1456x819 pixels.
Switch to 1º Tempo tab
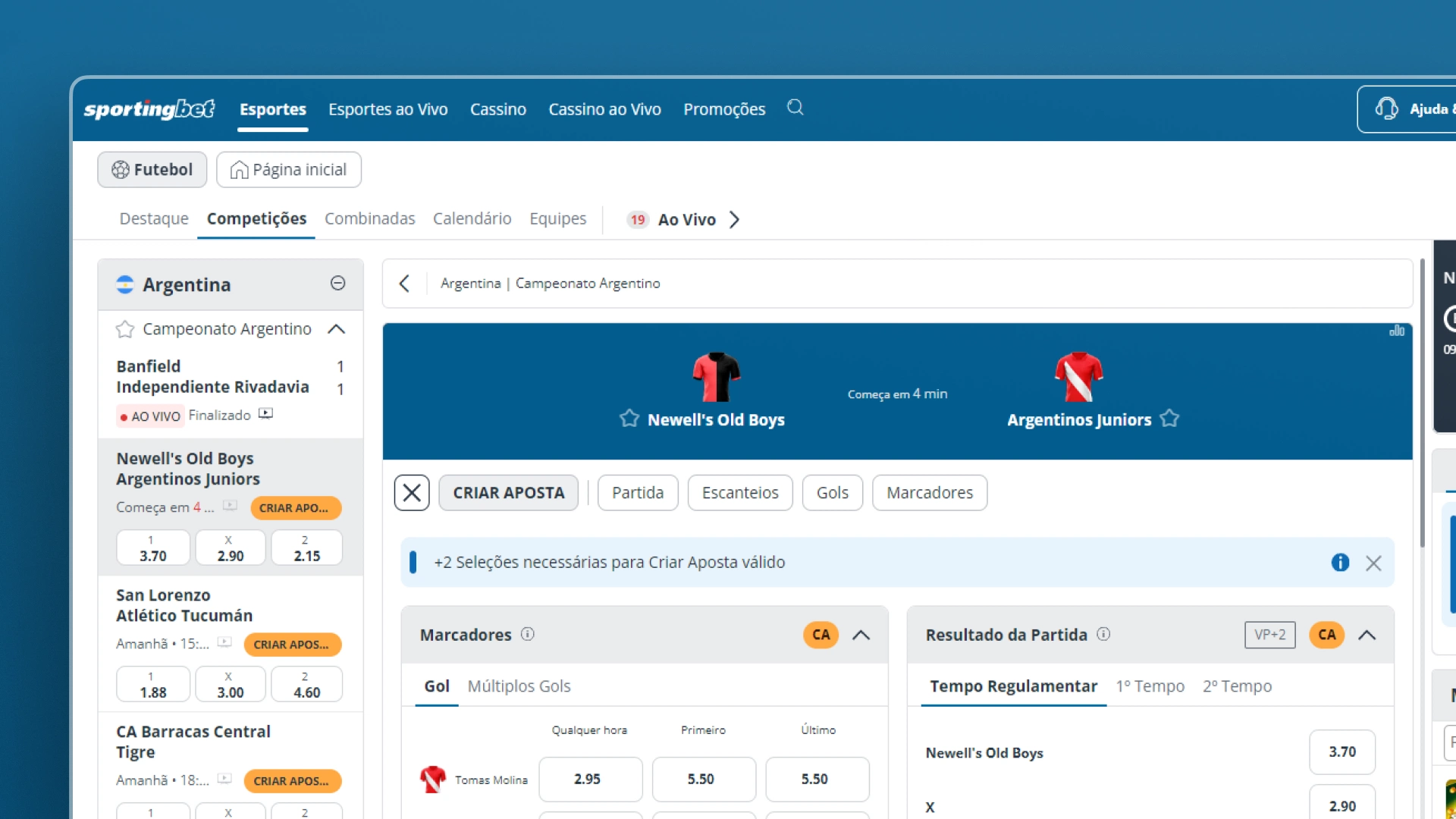[1150, 686]
